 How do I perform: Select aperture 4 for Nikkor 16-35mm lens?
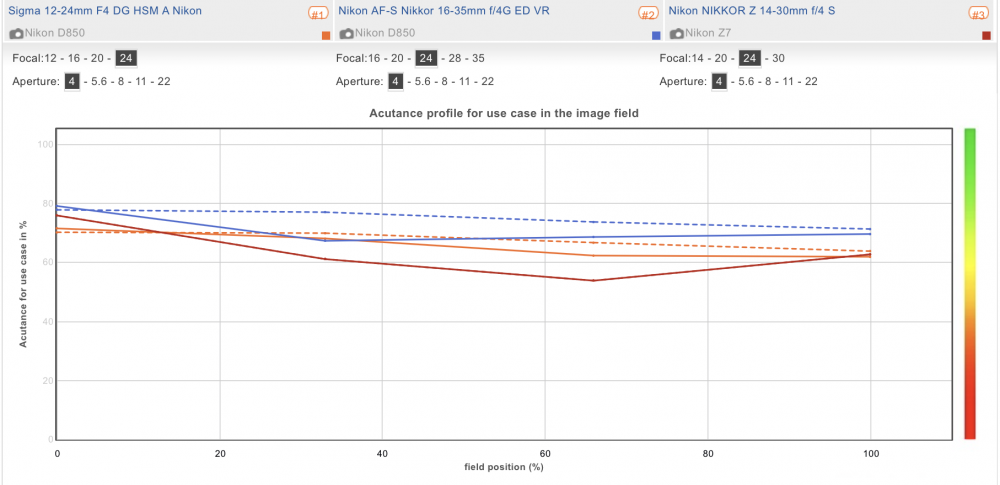(396, 82)
